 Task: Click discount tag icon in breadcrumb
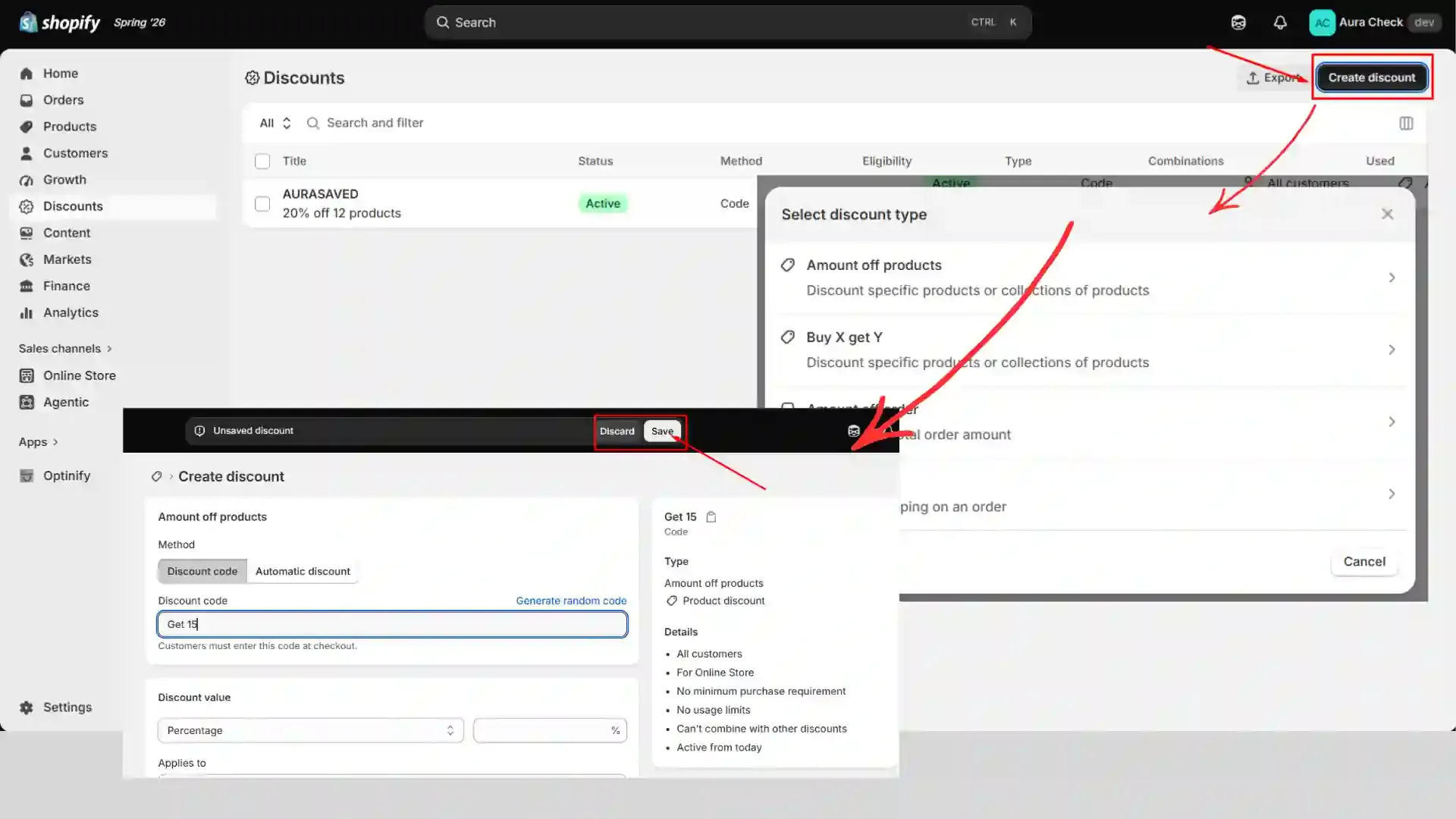click(x=156, y=476)
